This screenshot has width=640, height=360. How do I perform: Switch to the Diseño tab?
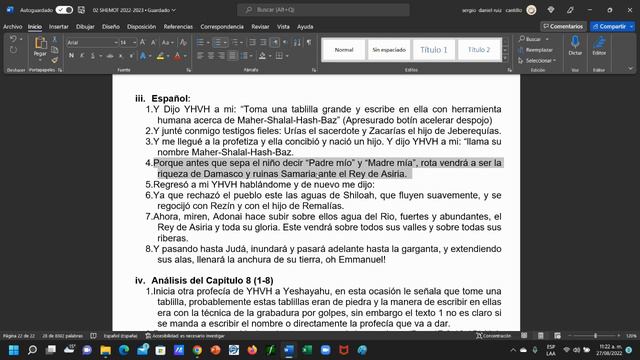111,27
